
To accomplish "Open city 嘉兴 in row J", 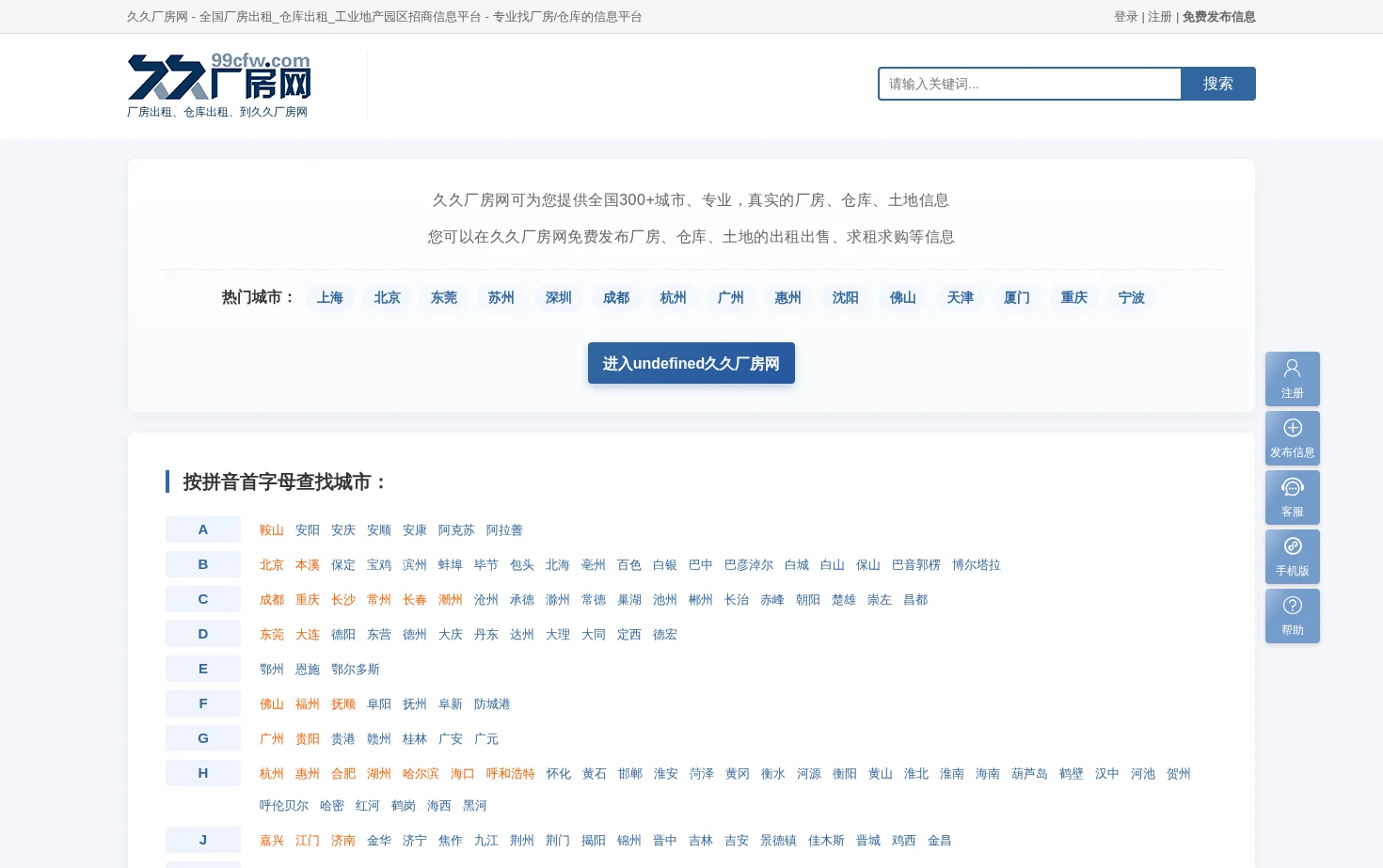I will (272, 841).
